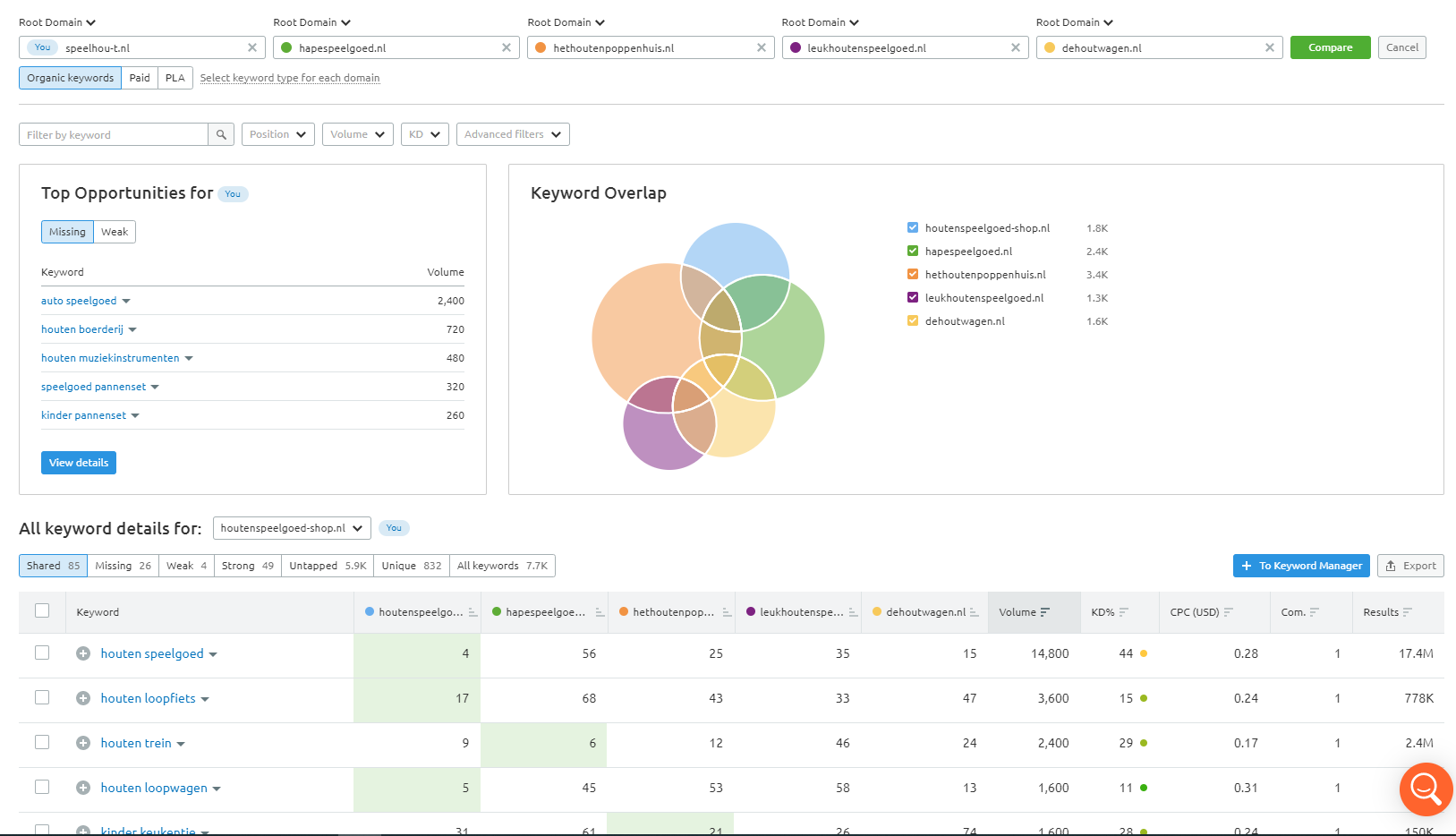Click the keyword filter search magnifier icon
The width and height of the screenshot is (1456, 836).
point(221,134)
